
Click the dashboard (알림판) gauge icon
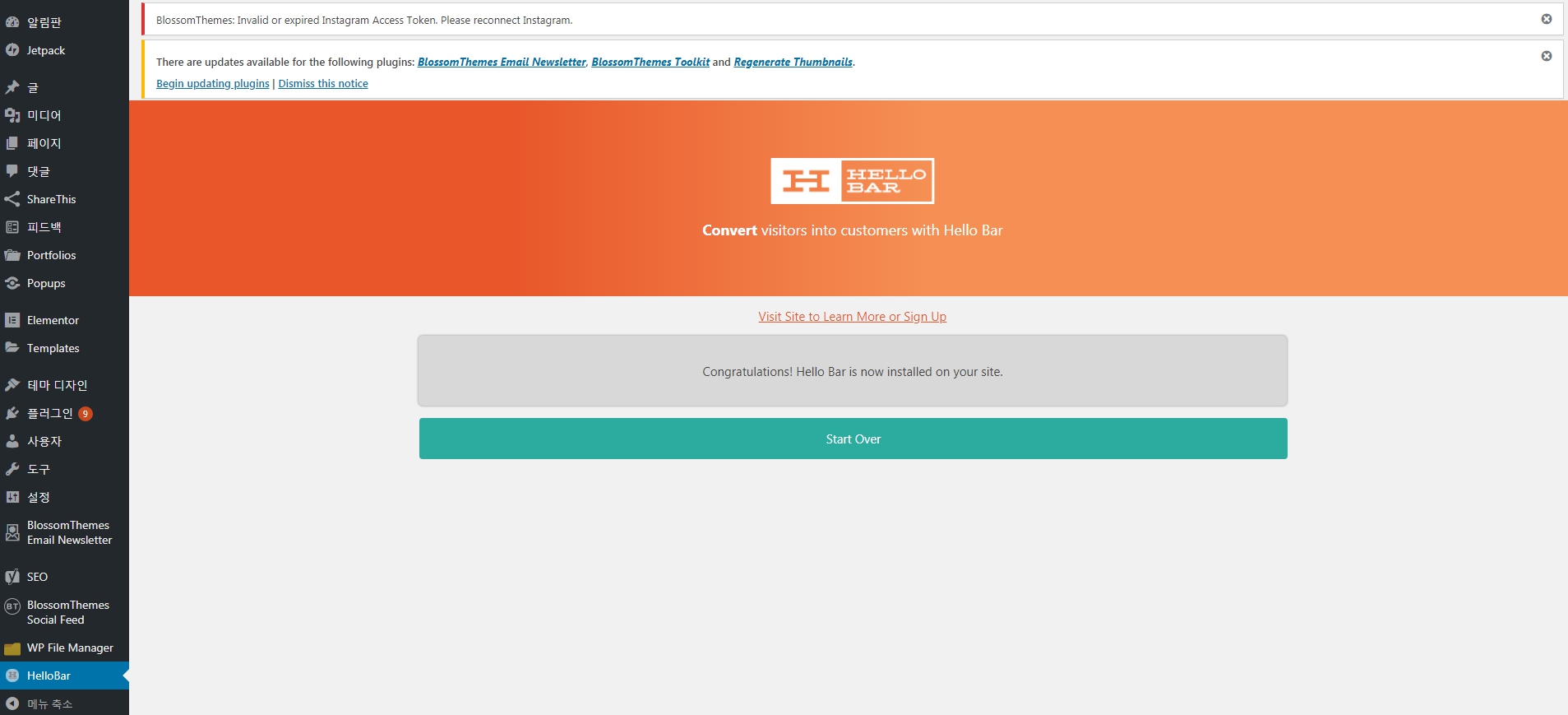tap(12, 22)
